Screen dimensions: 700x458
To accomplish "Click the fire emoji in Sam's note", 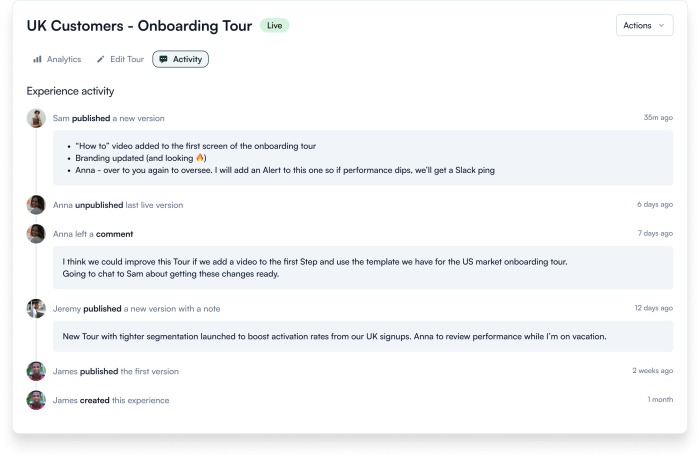I will 200,158.
